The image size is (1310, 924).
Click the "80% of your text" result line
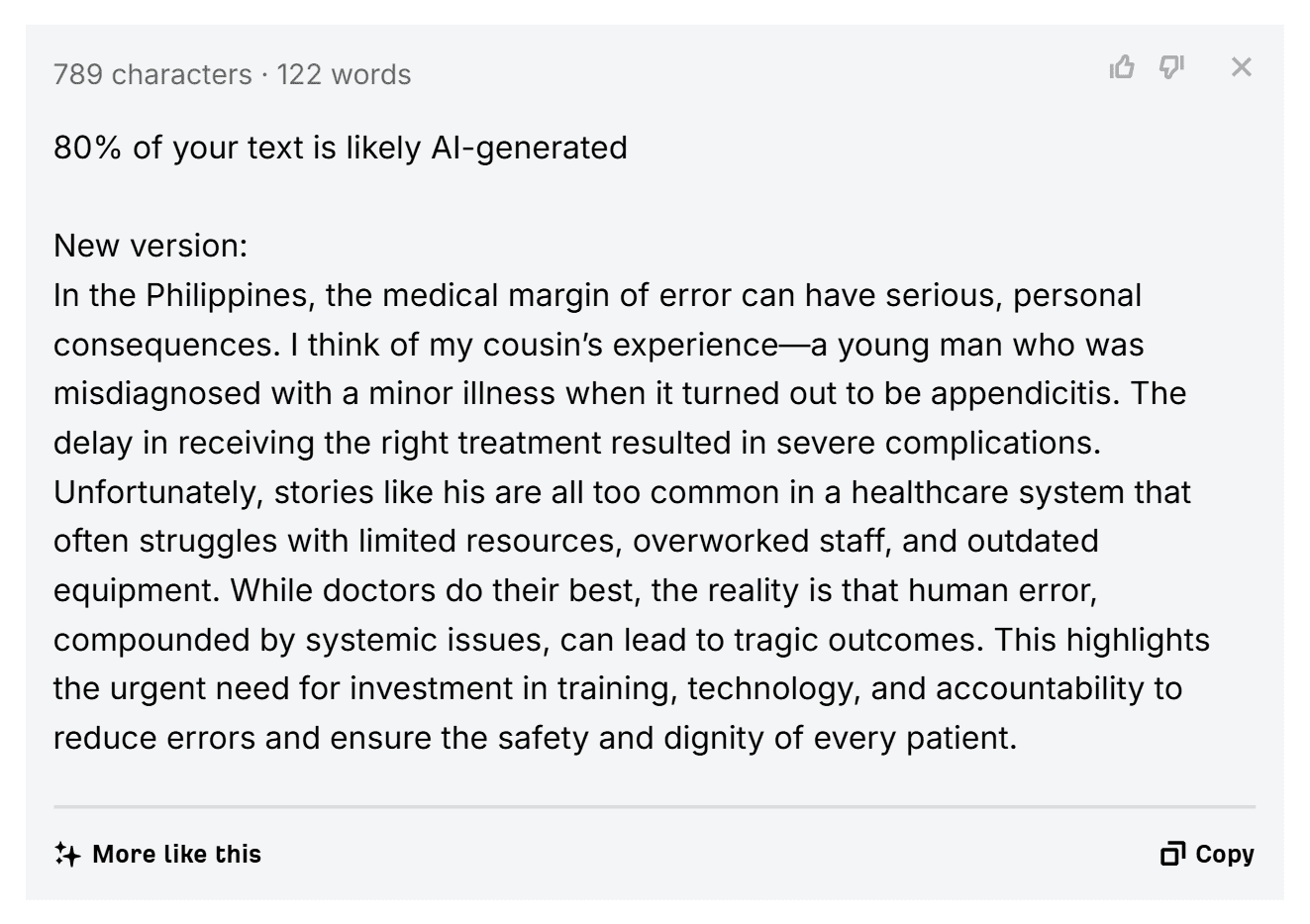pos(340,148)
